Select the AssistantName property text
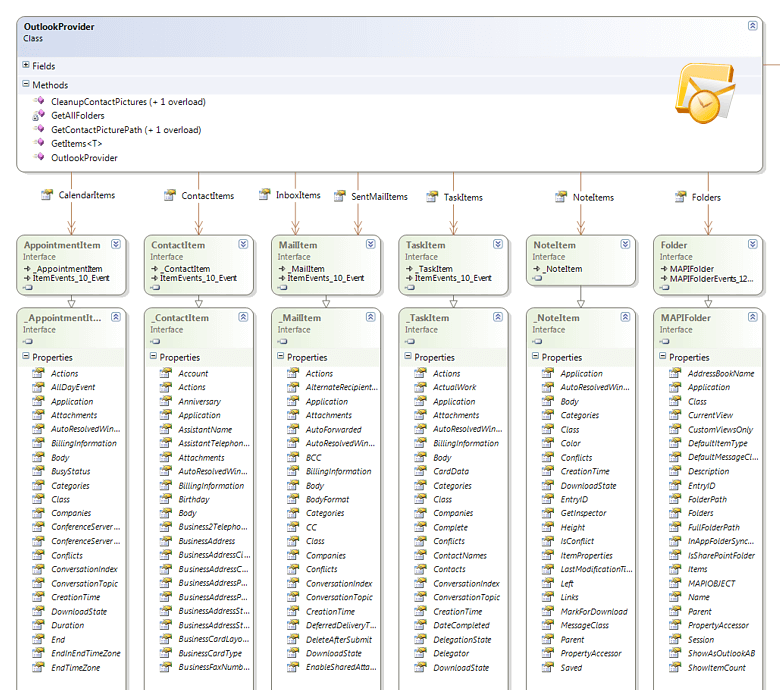Viewport: 780px width, 690px height. tap(205, 429)
